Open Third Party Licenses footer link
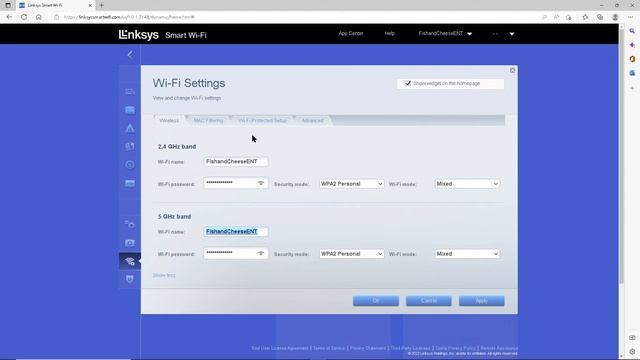This screenshot has width=640, height=360. 410,348
